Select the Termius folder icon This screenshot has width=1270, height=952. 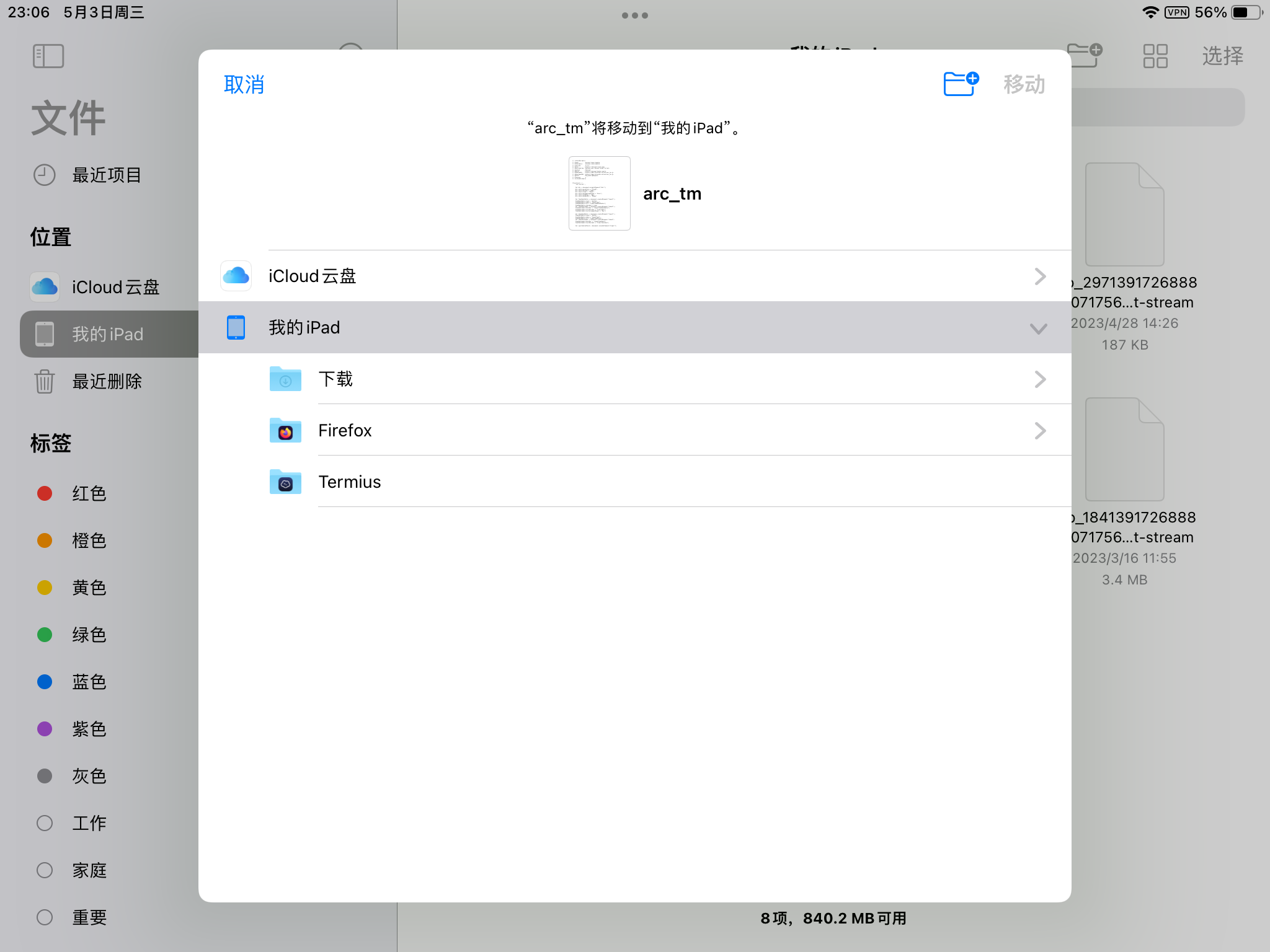coord(285,482)
